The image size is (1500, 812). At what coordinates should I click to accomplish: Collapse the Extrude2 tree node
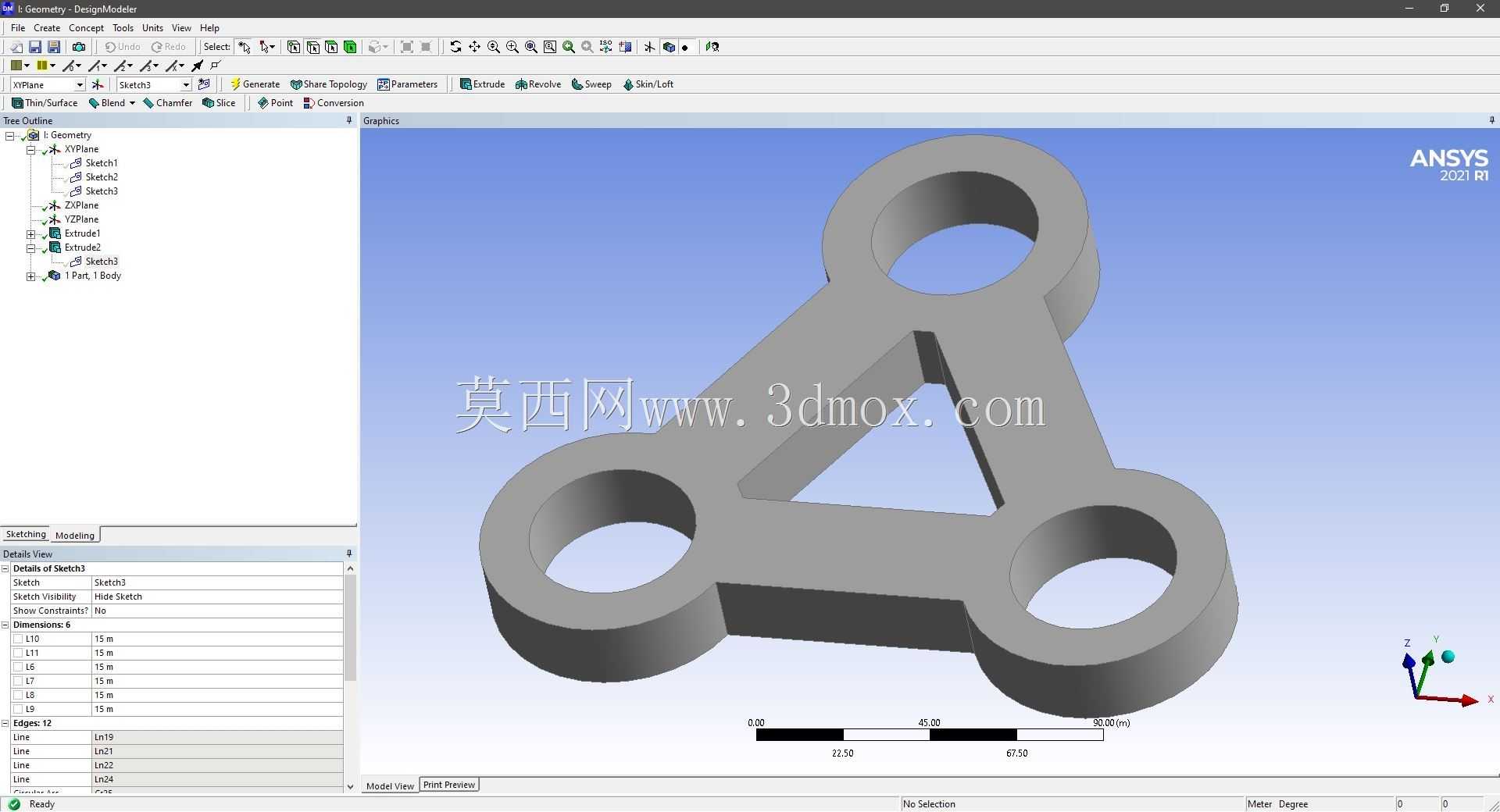pyautogui.click(x=31, y=248)
